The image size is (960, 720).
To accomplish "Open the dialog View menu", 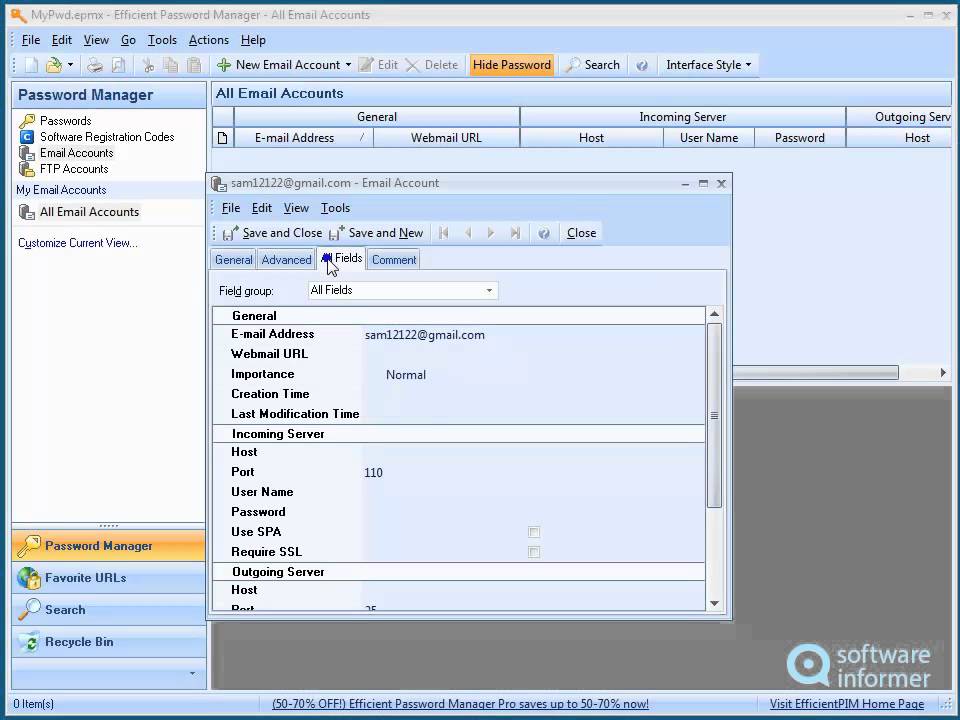I will pyautogui.click(x=296, y=208).
